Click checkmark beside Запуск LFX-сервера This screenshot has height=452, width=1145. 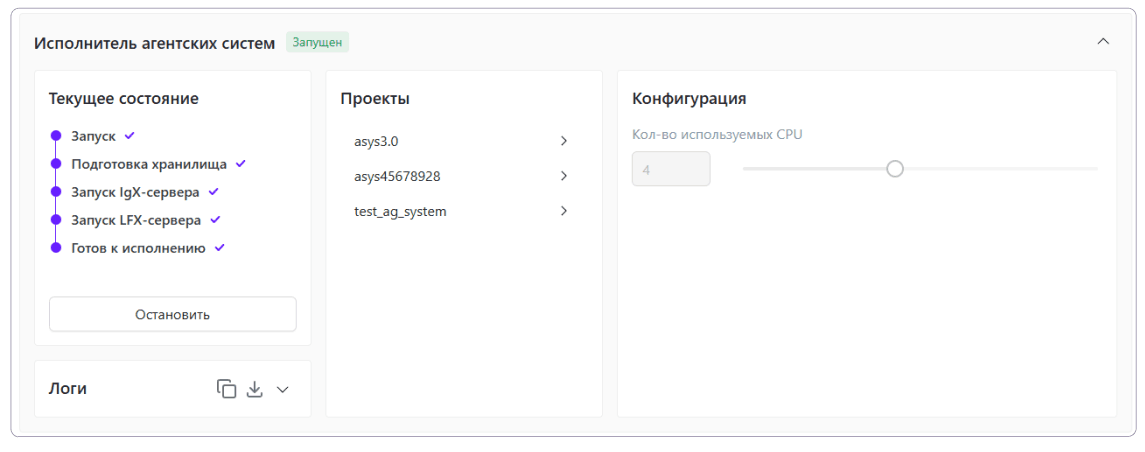pyautogui.click(x=215, y=219)
